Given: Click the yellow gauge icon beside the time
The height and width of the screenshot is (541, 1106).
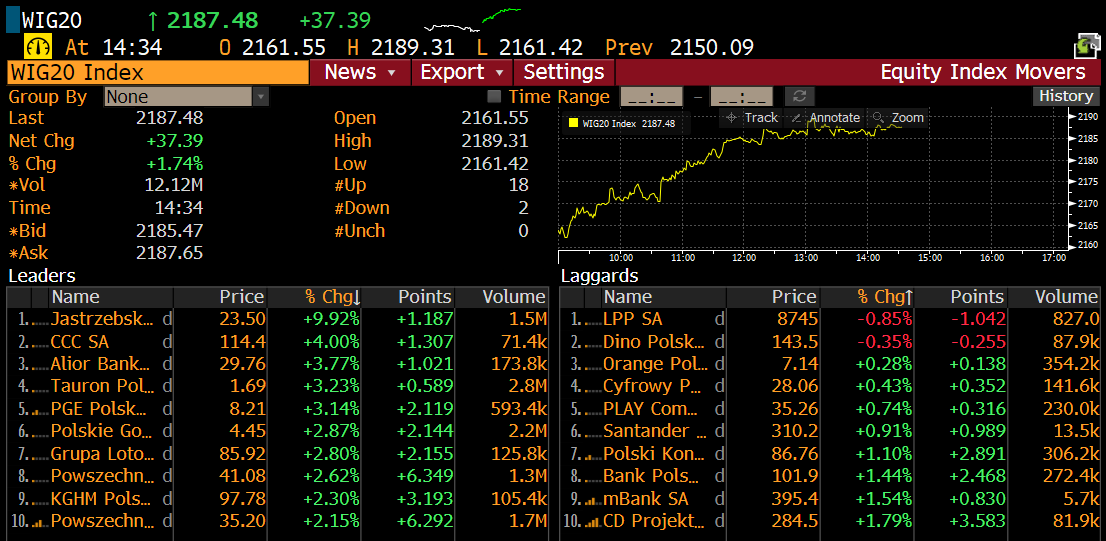Looking at the screenshot, I should coord(38,47).
